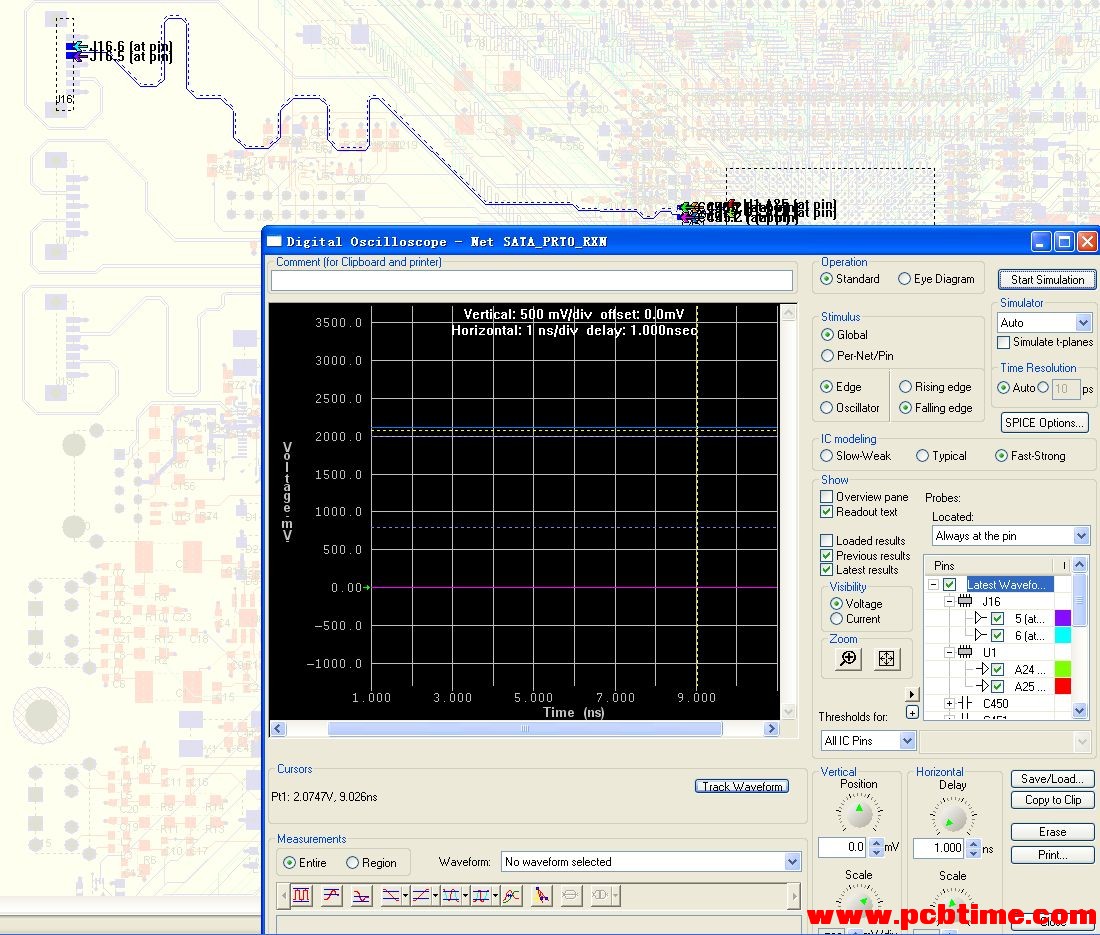Click Erase button

click(x=1052, y=832)
